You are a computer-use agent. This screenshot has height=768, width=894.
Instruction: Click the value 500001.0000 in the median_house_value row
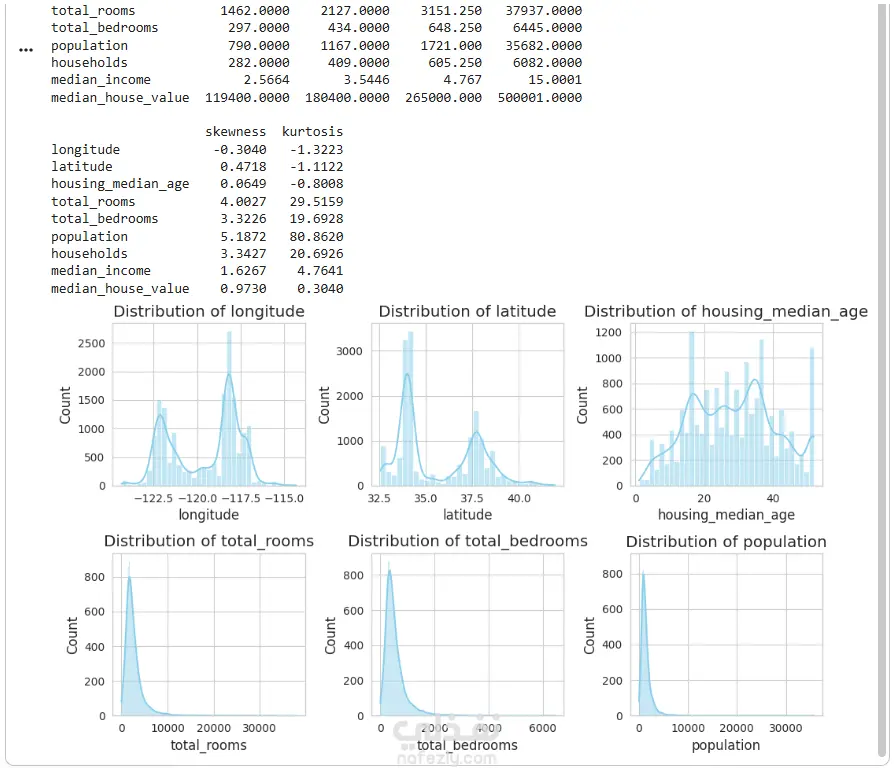pos(540,97)
